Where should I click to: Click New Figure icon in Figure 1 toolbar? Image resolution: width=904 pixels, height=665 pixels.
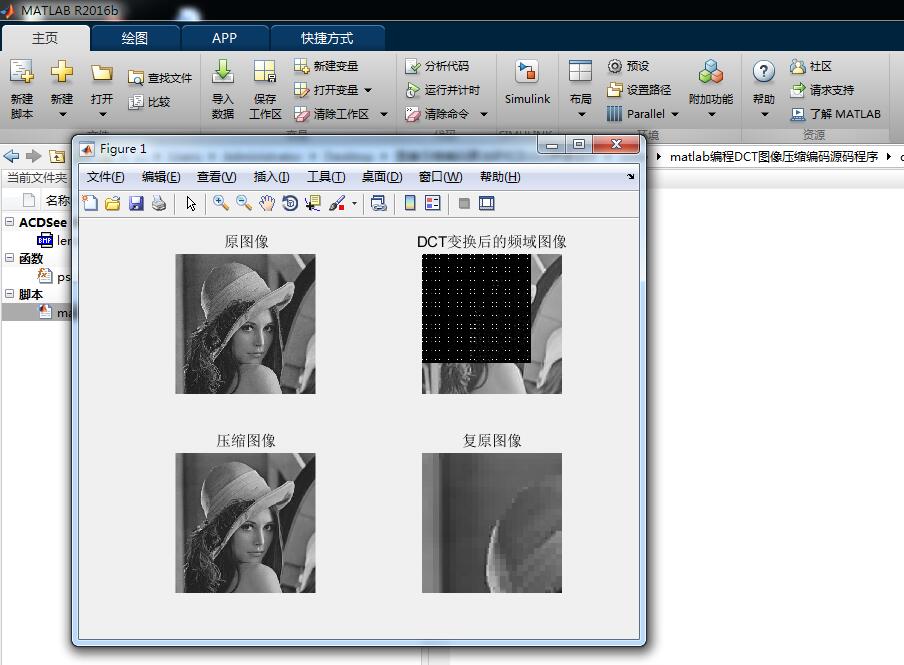[90, 203]
